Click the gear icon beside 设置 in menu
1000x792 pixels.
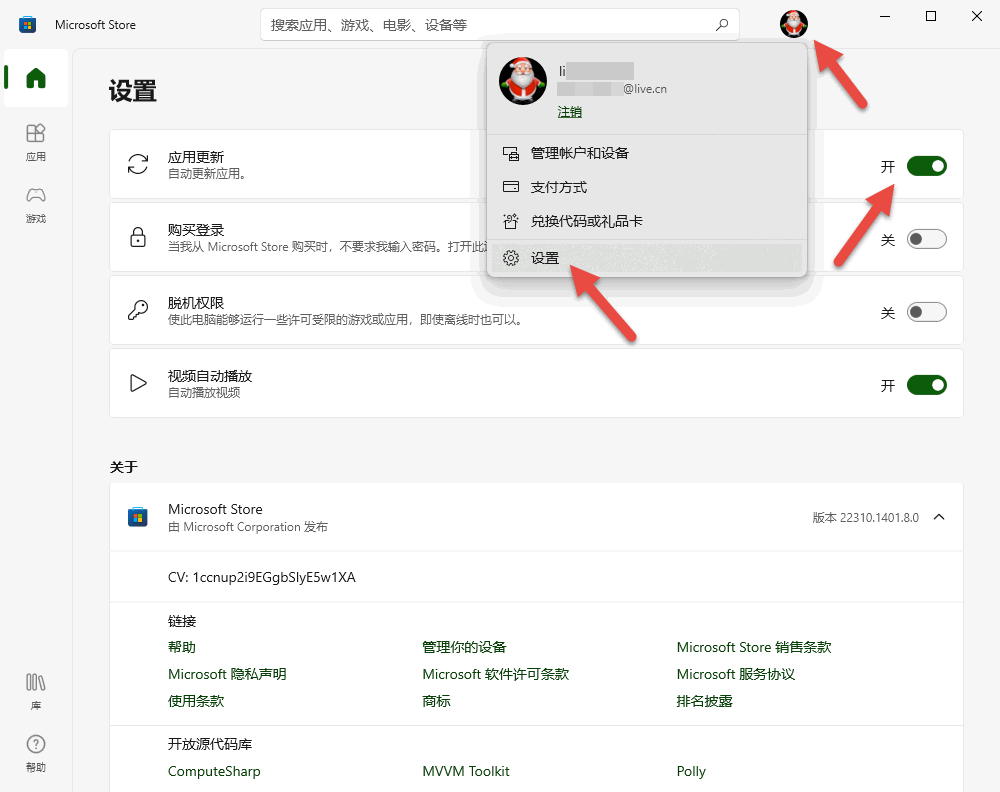pos(511,258)
